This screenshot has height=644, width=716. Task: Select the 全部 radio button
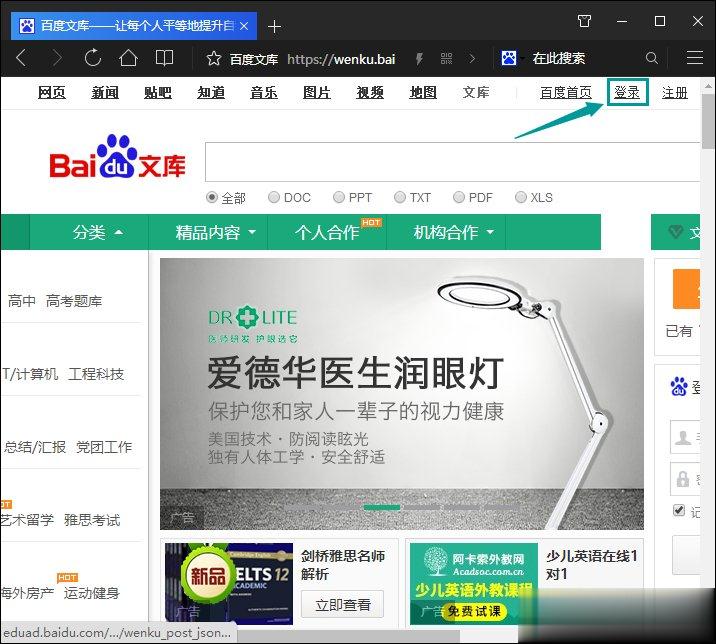211,197
